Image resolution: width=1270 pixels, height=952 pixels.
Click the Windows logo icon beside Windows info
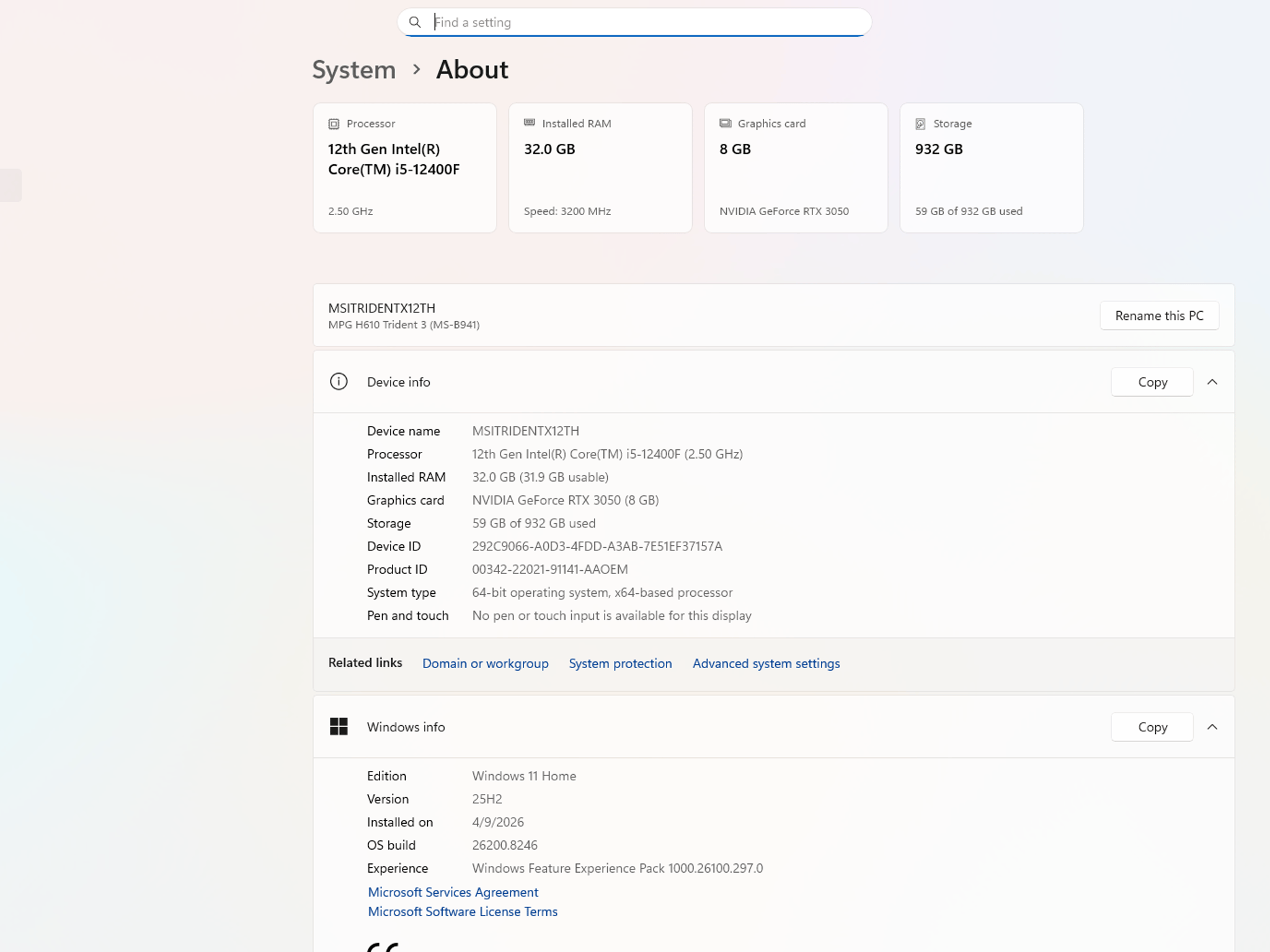point(339,726)
